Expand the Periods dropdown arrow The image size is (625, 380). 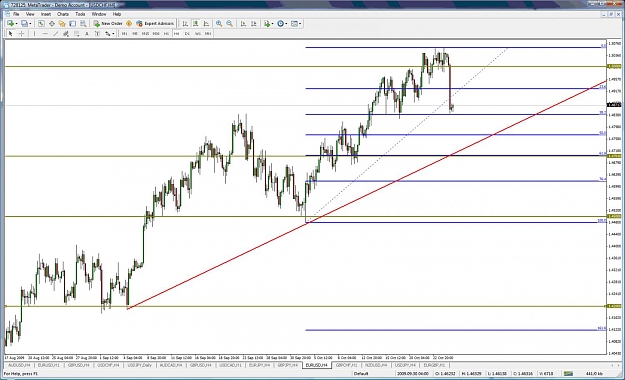(286, 24)
